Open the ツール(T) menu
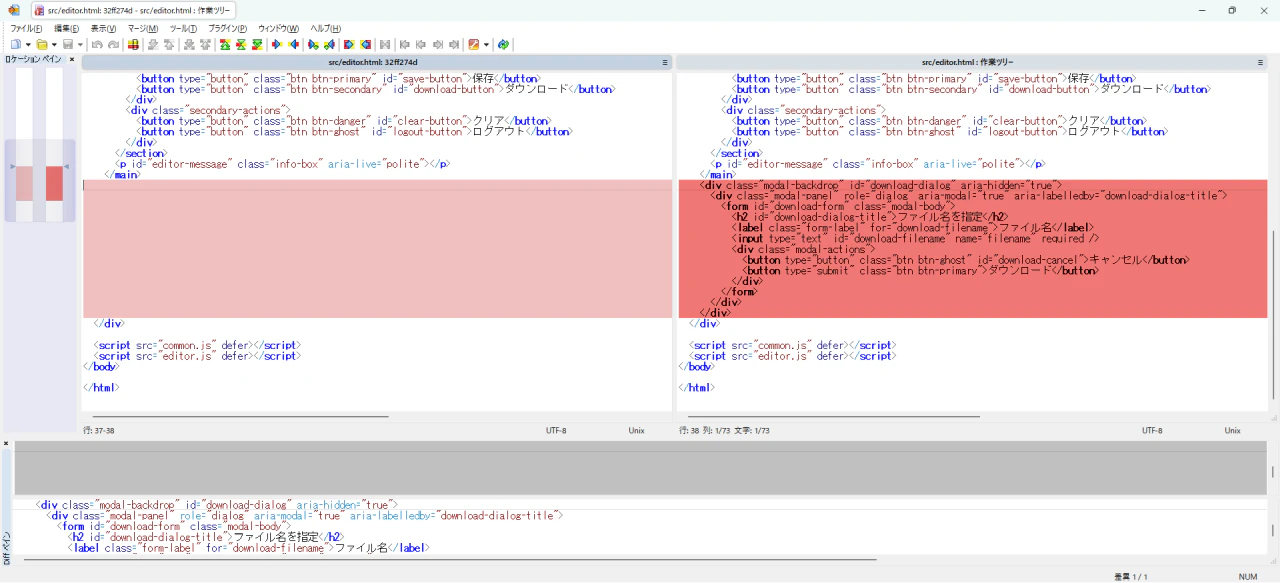Viewport: 1280px width, 583px height. [183, 28]
